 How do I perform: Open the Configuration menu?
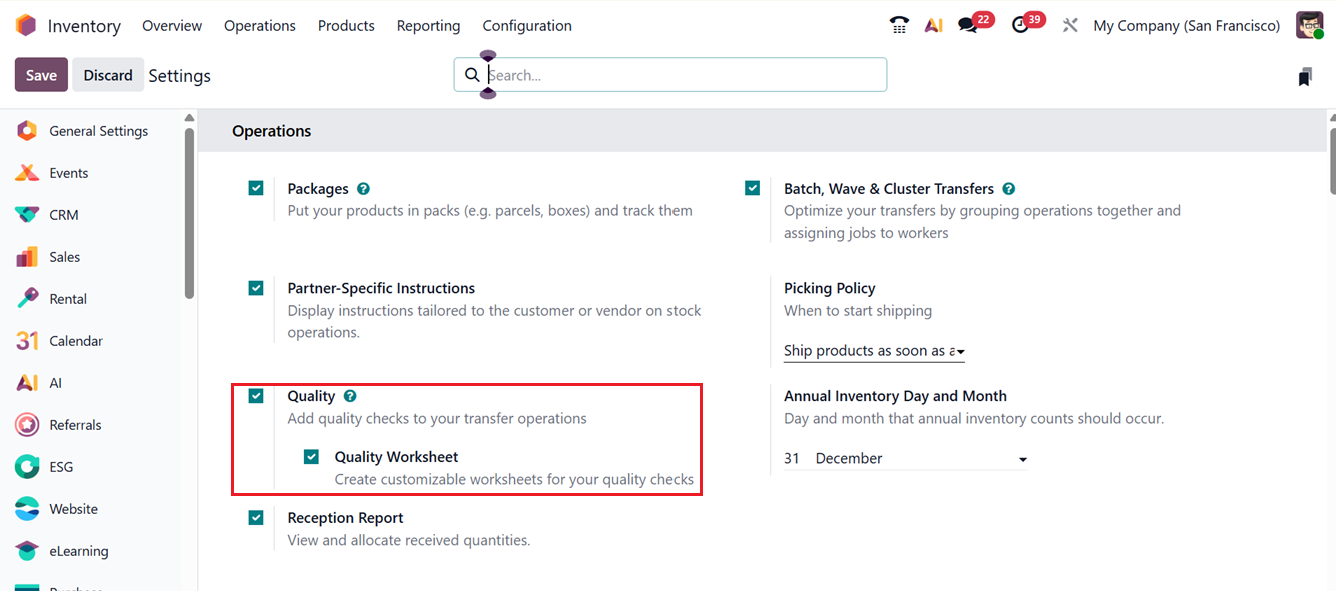coord(527,26)
